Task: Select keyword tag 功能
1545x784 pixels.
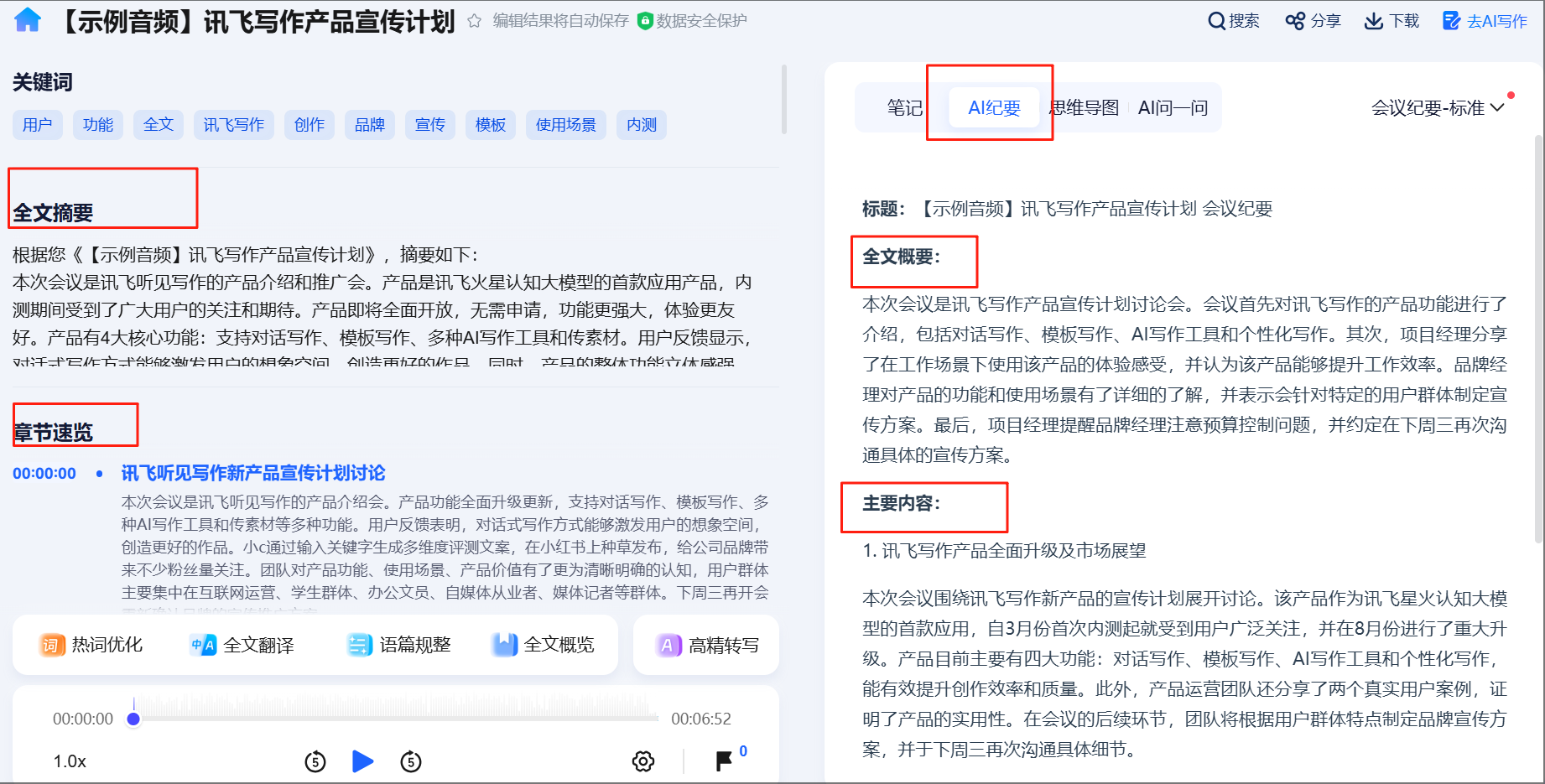Action: pyautogui.click(x=98, y=125)
